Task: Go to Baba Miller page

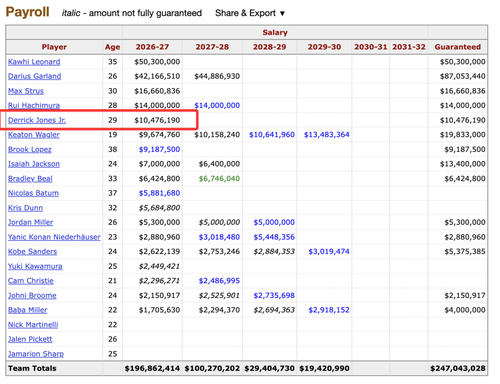Action: [x=27, y=310]
